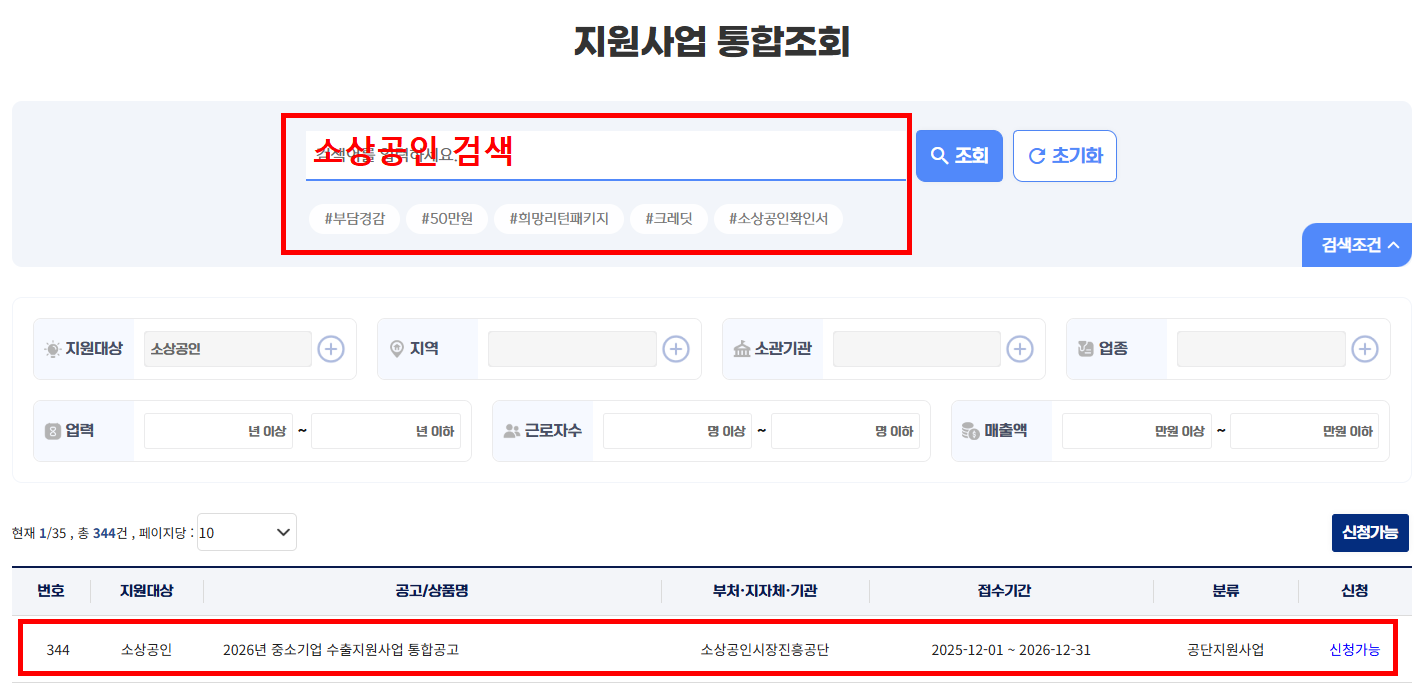Select the #소상공인확인서 tag

pyautogui.click(x=779, y=218)
